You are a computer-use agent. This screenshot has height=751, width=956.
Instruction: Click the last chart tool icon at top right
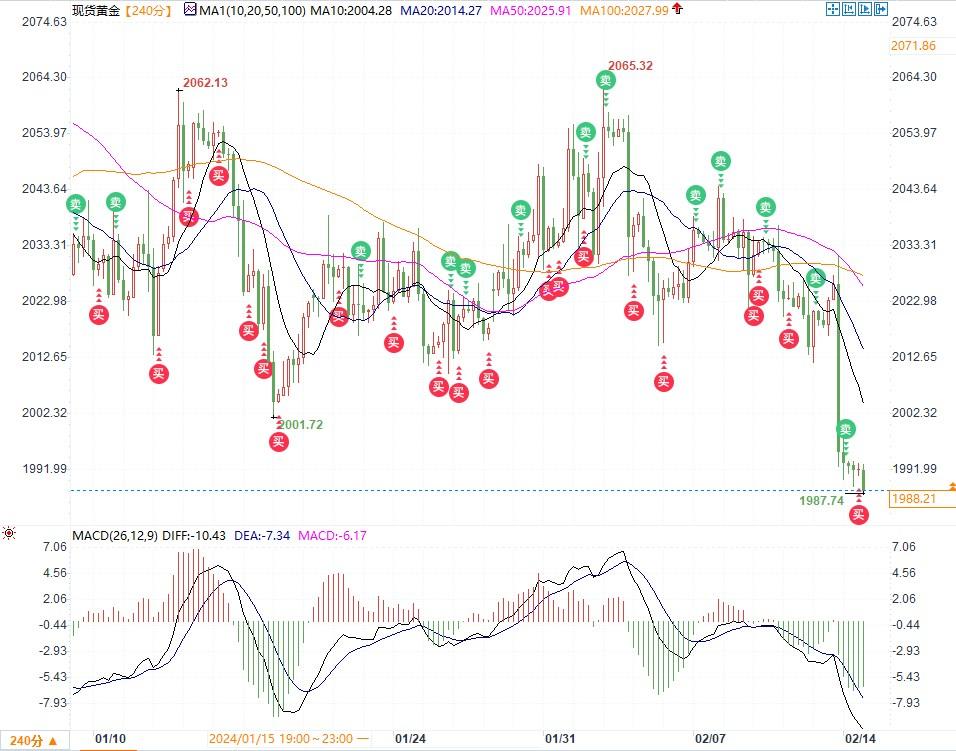(881, 9)
